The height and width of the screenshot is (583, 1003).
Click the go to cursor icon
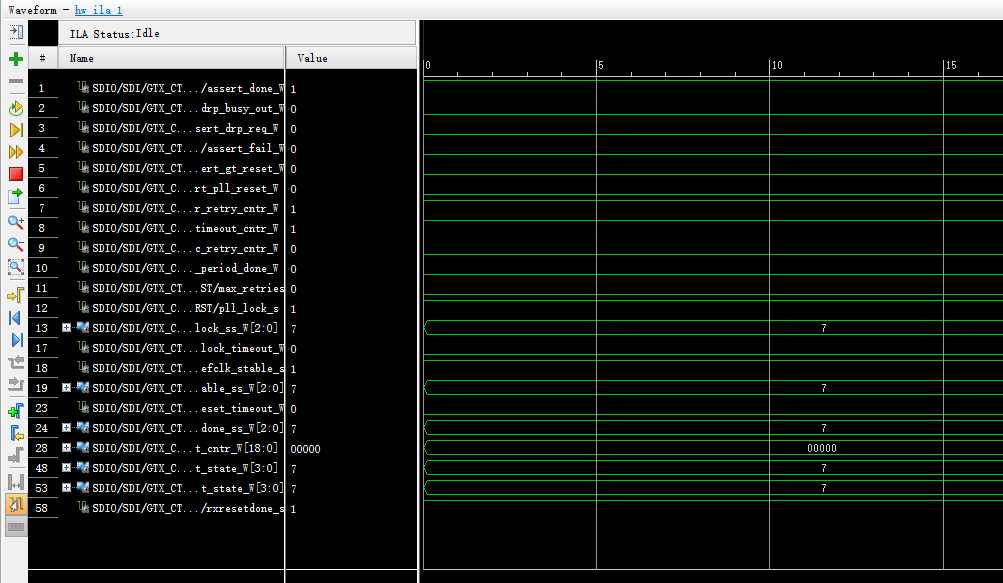click(x=16, y=295)
